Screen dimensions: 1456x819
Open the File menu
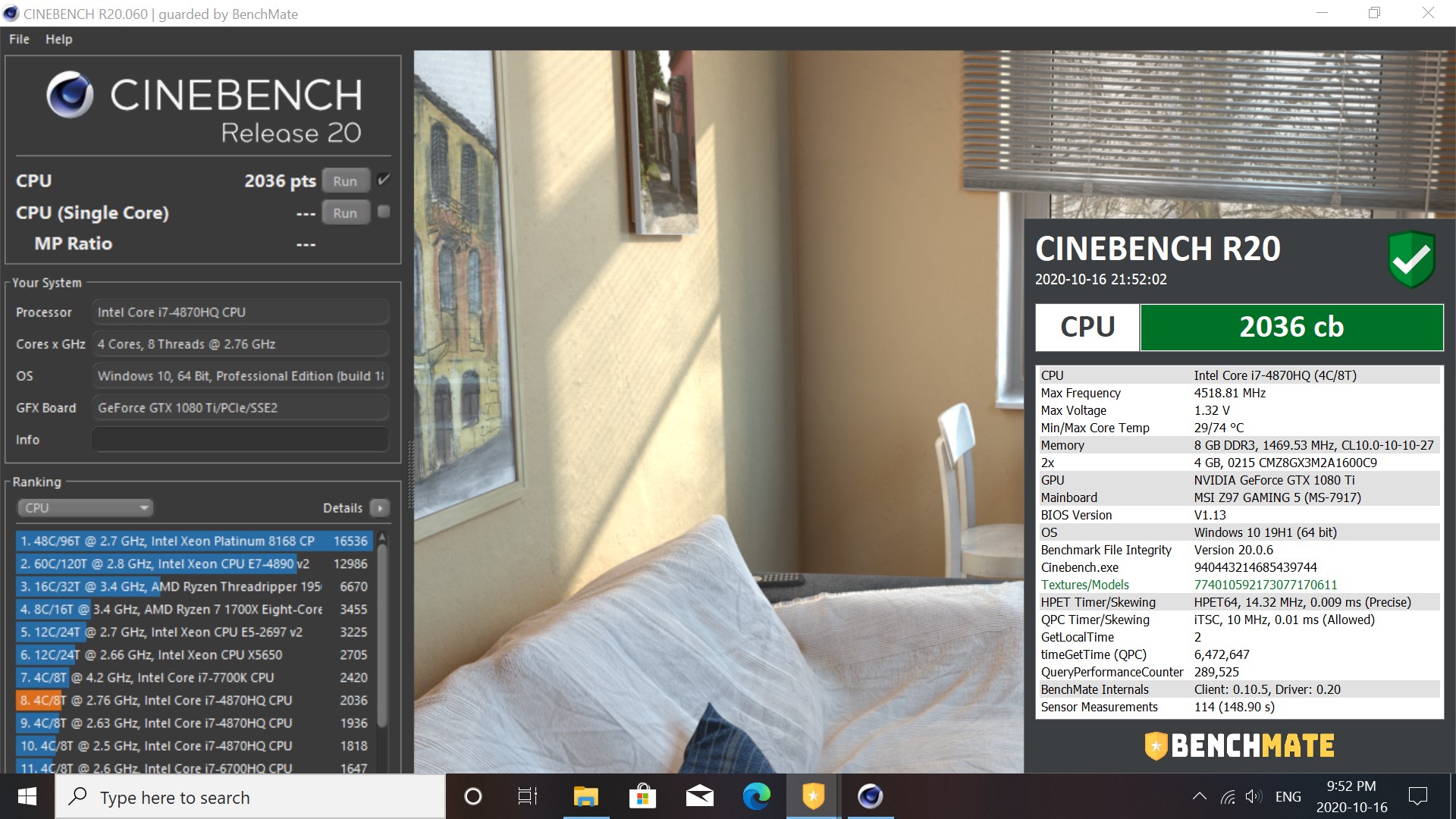pos(19,39)
